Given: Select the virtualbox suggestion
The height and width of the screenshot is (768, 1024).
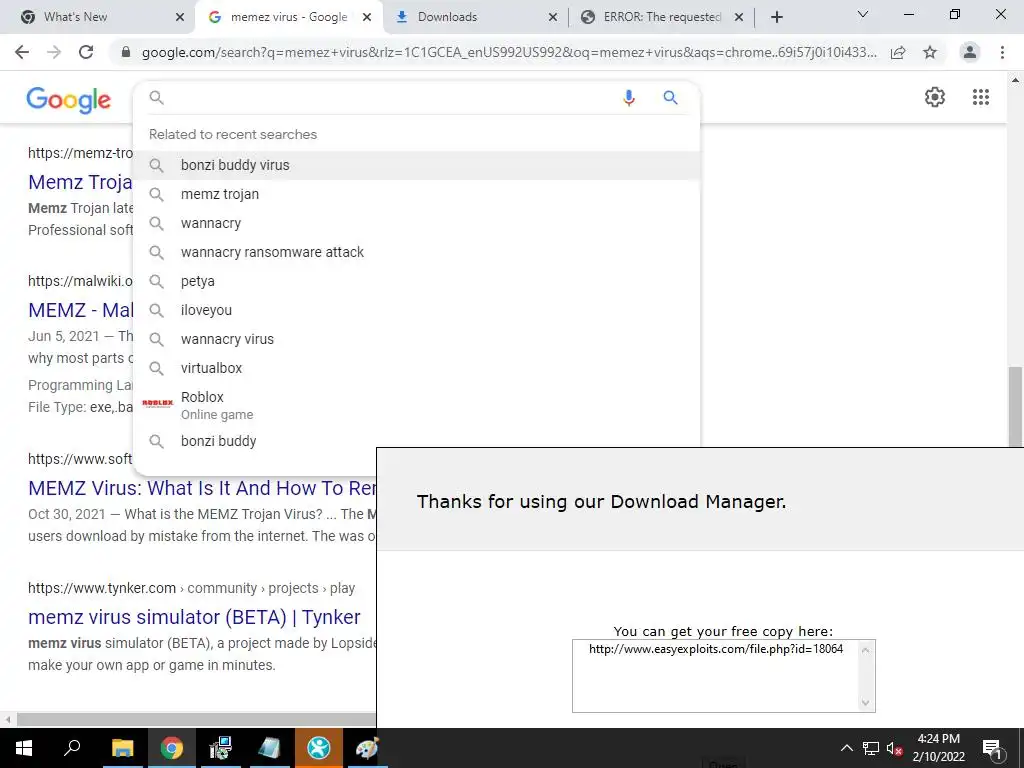Looking at the screenshot, I should [x=417, y=368].
